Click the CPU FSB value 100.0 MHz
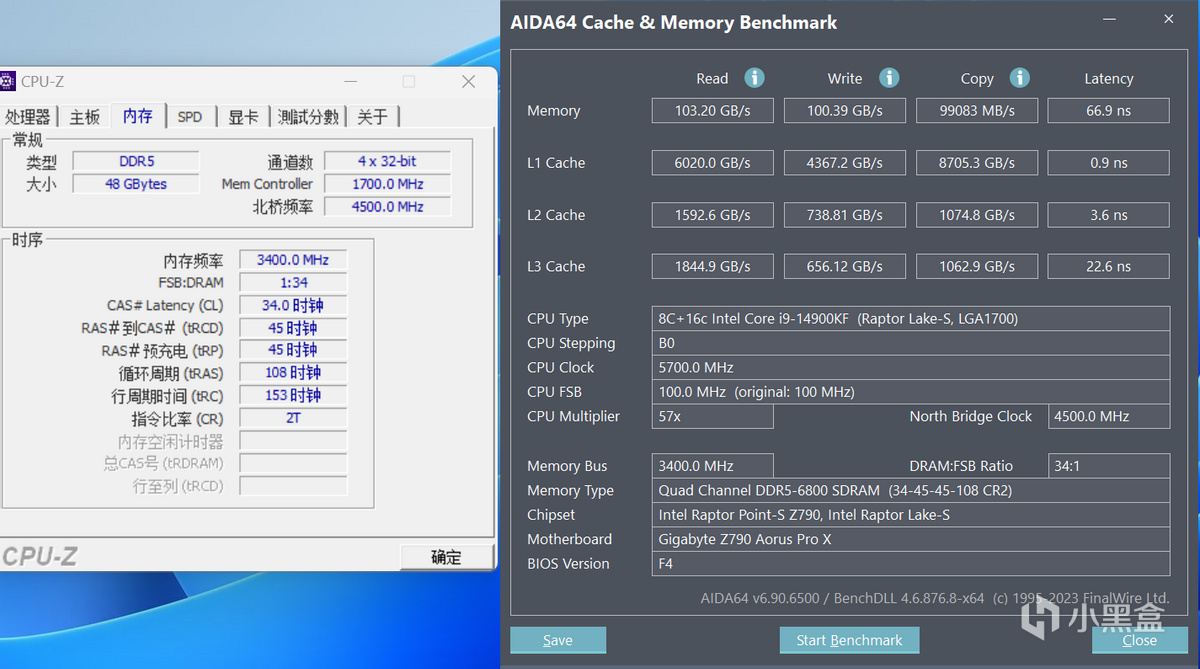 (x=910, y=392)
